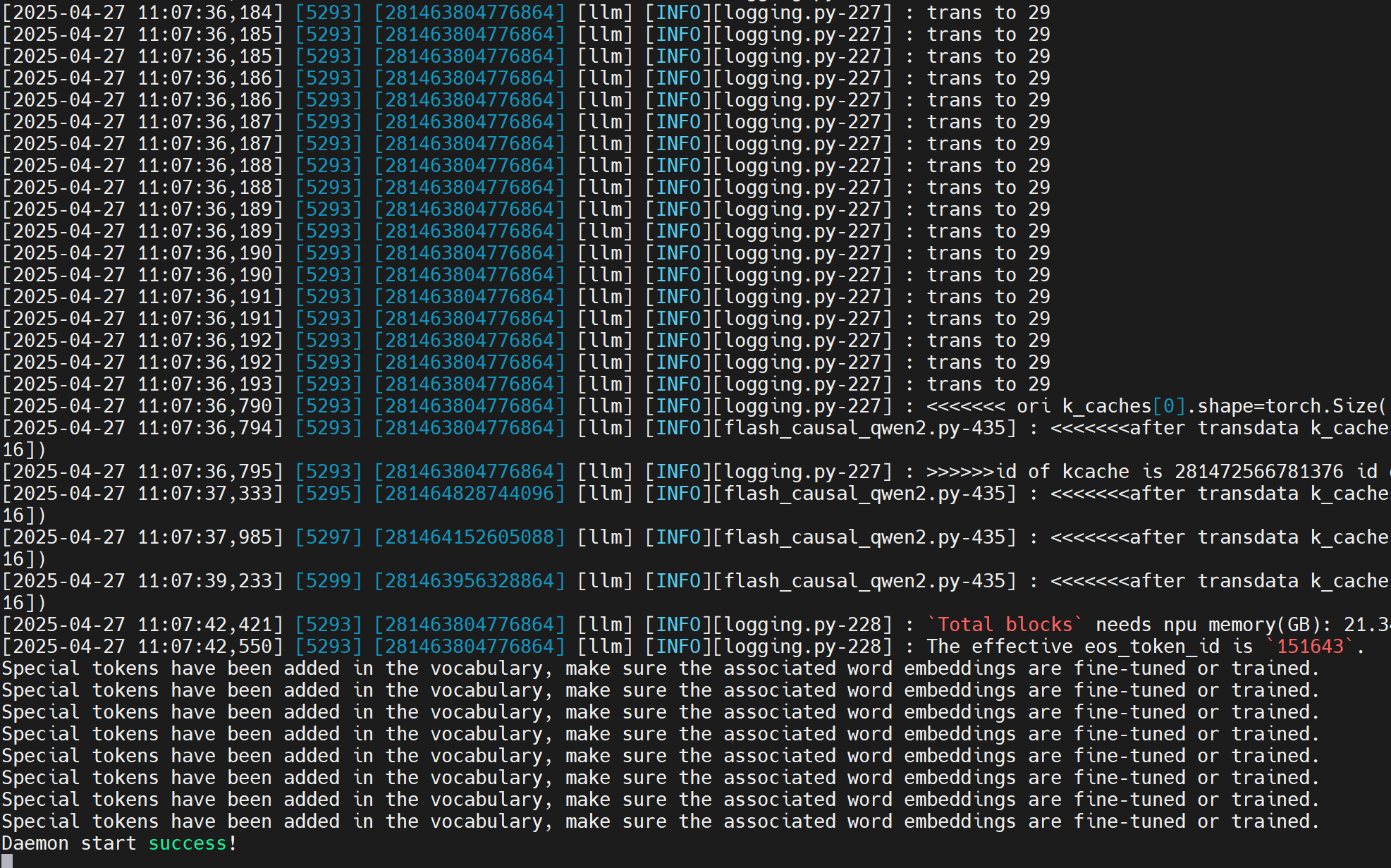Click process ID [5299] in the log

[x=329, y=581]
